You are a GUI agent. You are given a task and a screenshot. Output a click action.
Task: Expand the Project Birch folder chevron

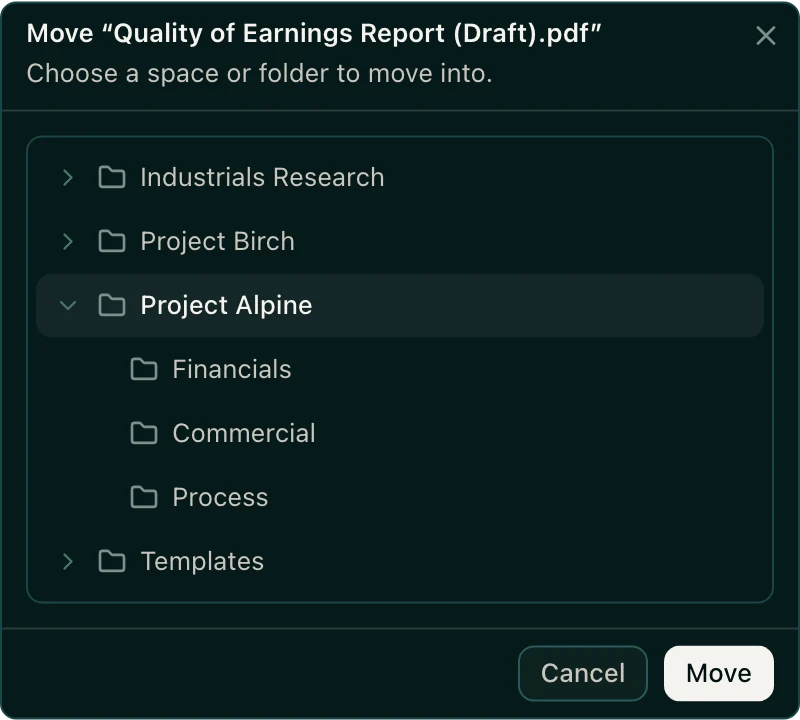tap(67, 241)
